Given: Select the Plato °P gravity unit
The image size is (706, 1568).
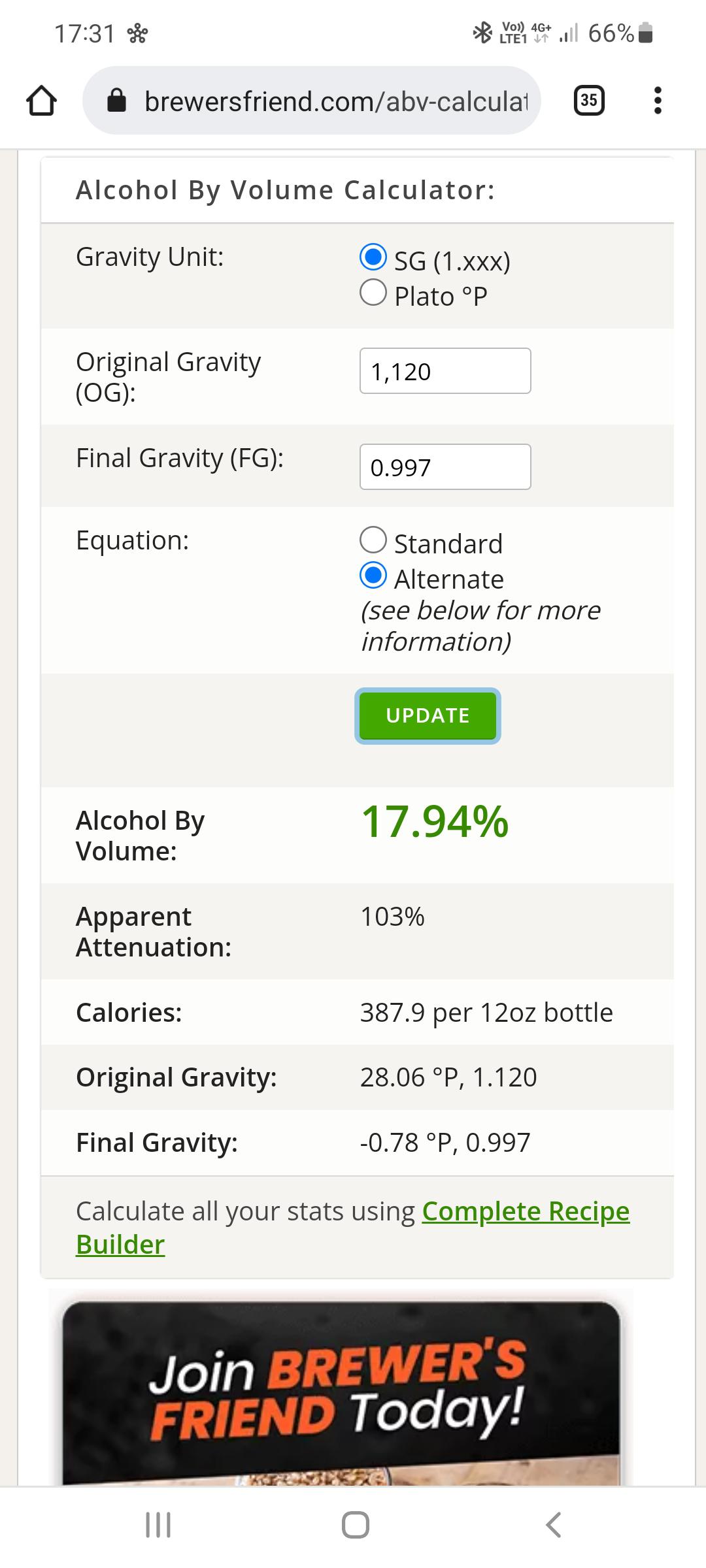Looking at the screenshot, I should click(x=372, y=292).
